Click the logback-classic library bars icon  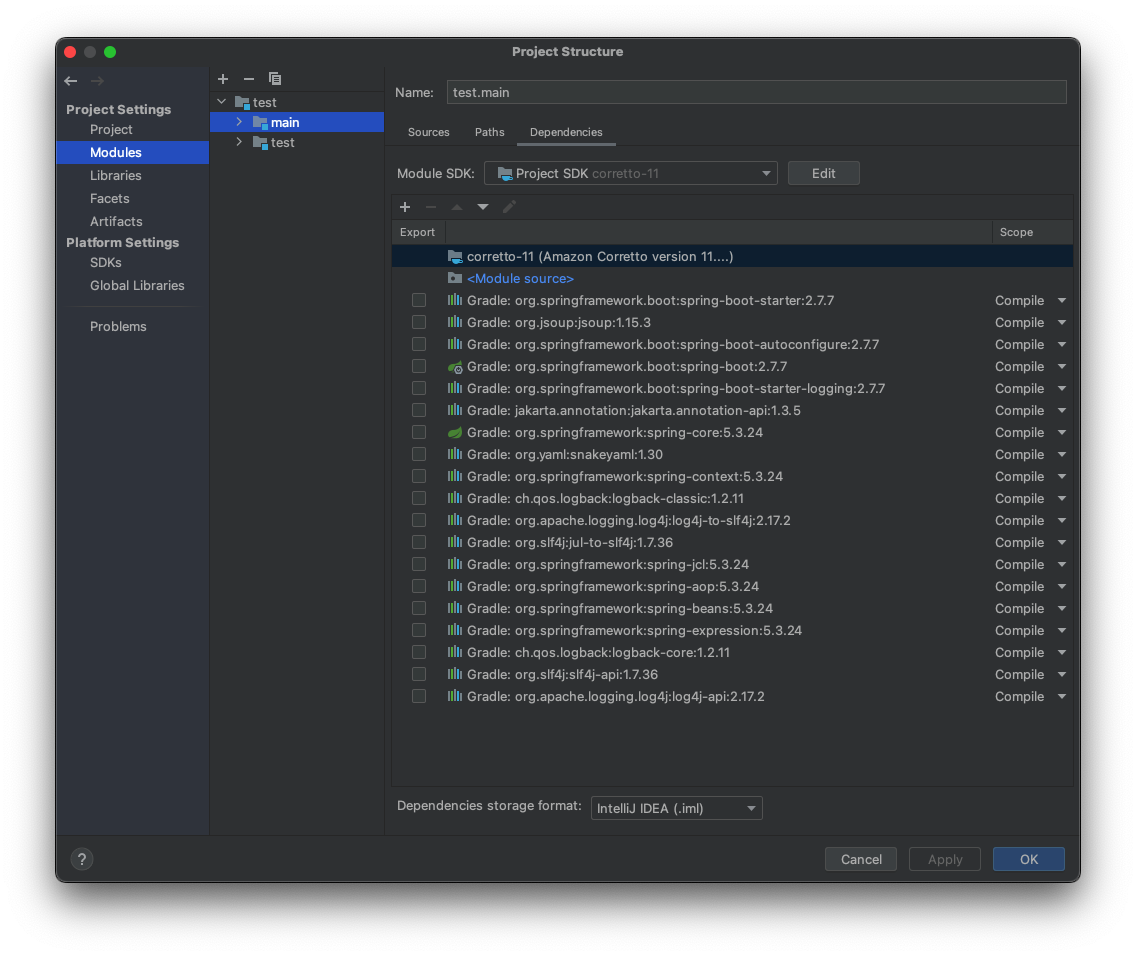point(455,498)
